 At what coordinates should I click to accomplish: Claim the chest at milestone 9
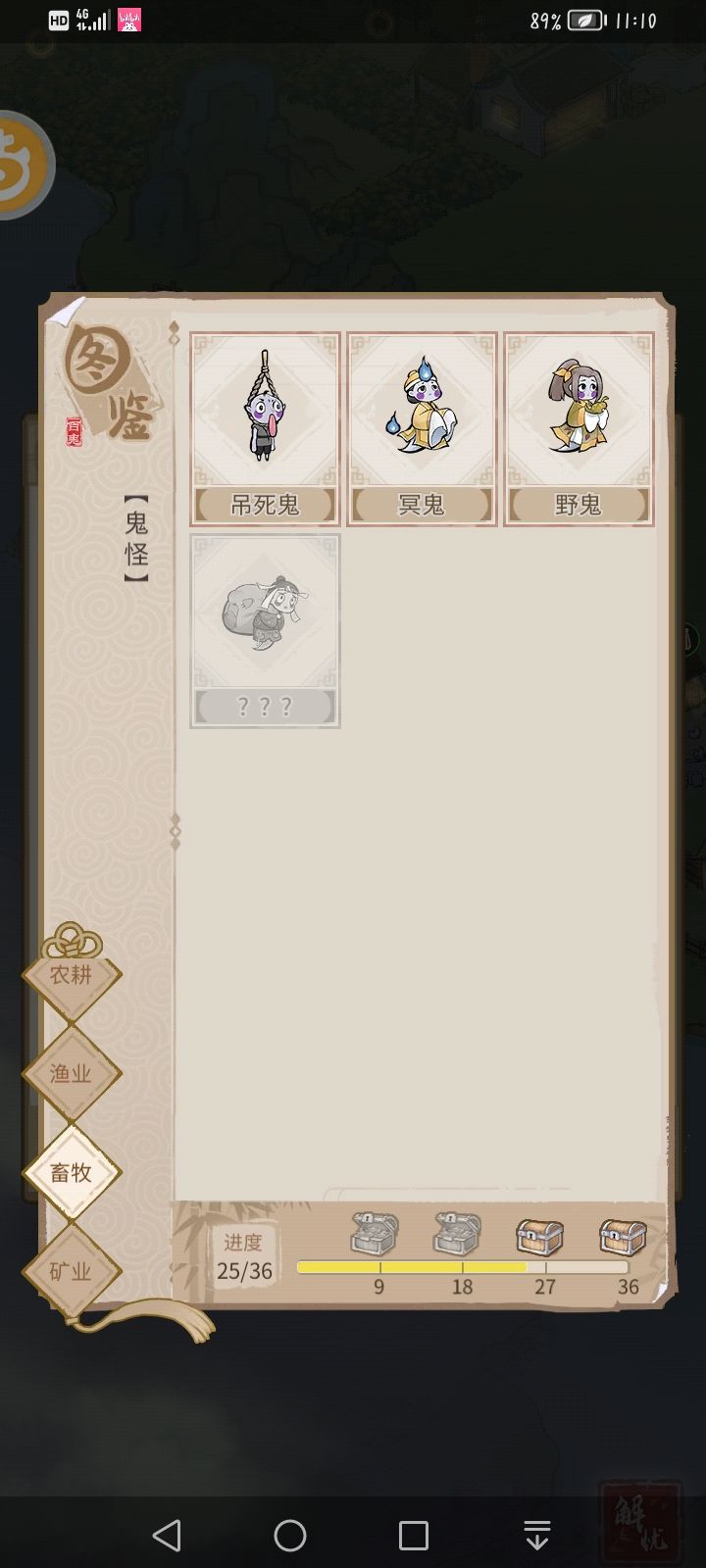point(376,1234)
